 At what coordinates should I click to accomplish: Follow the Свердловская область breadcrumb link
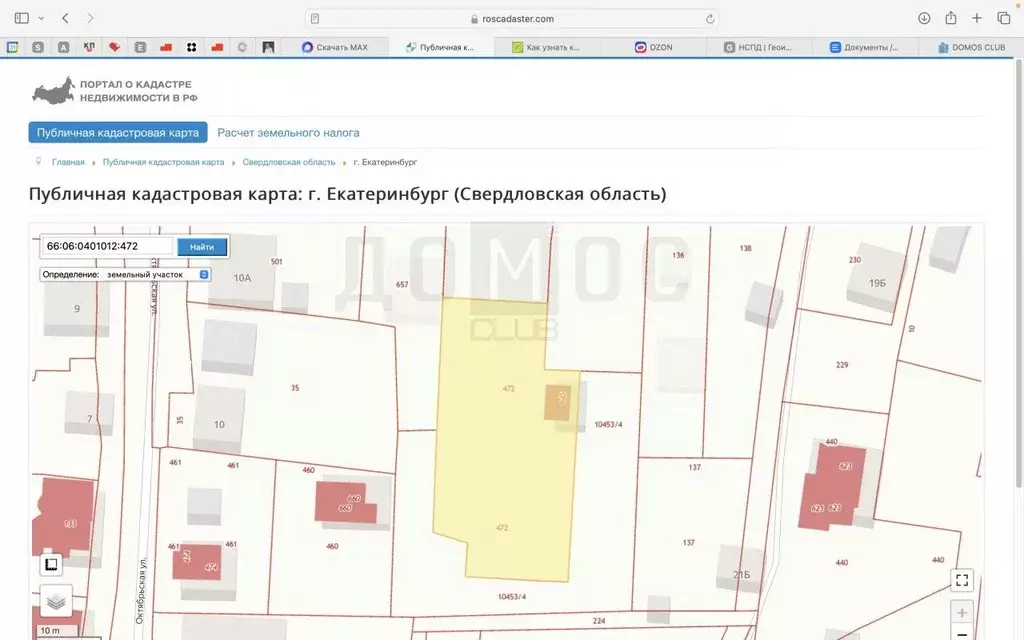click(x=289, y=162)
